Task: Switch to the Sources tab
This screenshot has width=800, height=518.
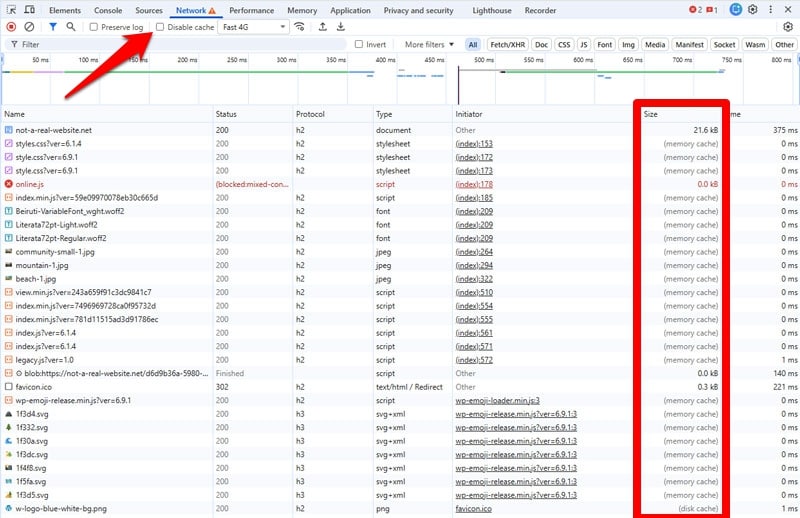Action: (148, 10)
